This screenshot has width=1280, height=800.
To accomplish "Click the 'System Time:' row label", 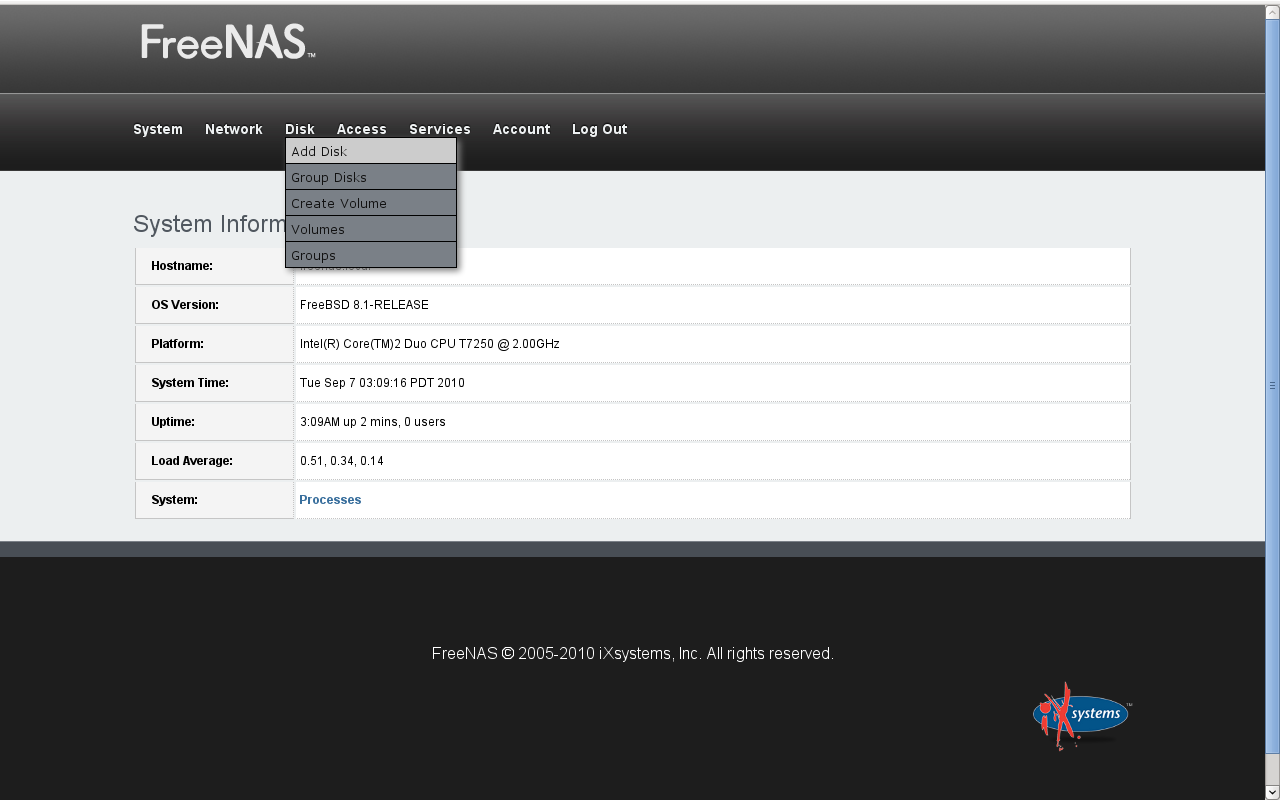I will 190,383.
